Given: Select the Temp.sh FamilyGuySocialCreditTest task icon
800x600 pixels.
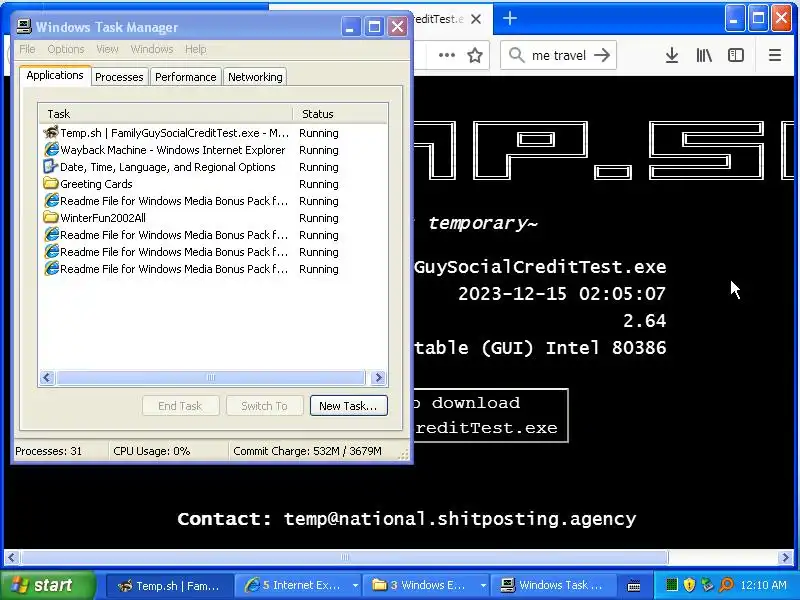Looking at the screenshot, I should [x=51, y=133].
